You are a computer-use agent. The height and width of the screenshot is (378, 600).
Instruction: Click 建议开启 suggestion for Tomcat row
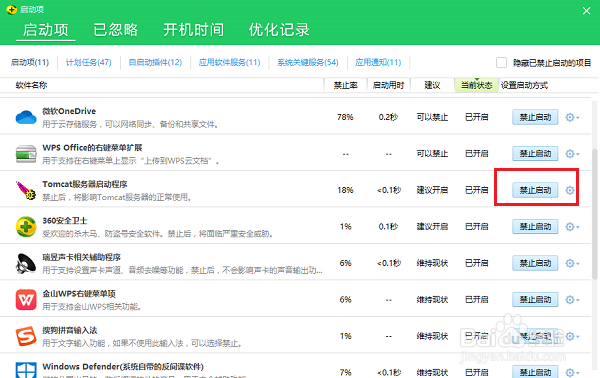432,190
